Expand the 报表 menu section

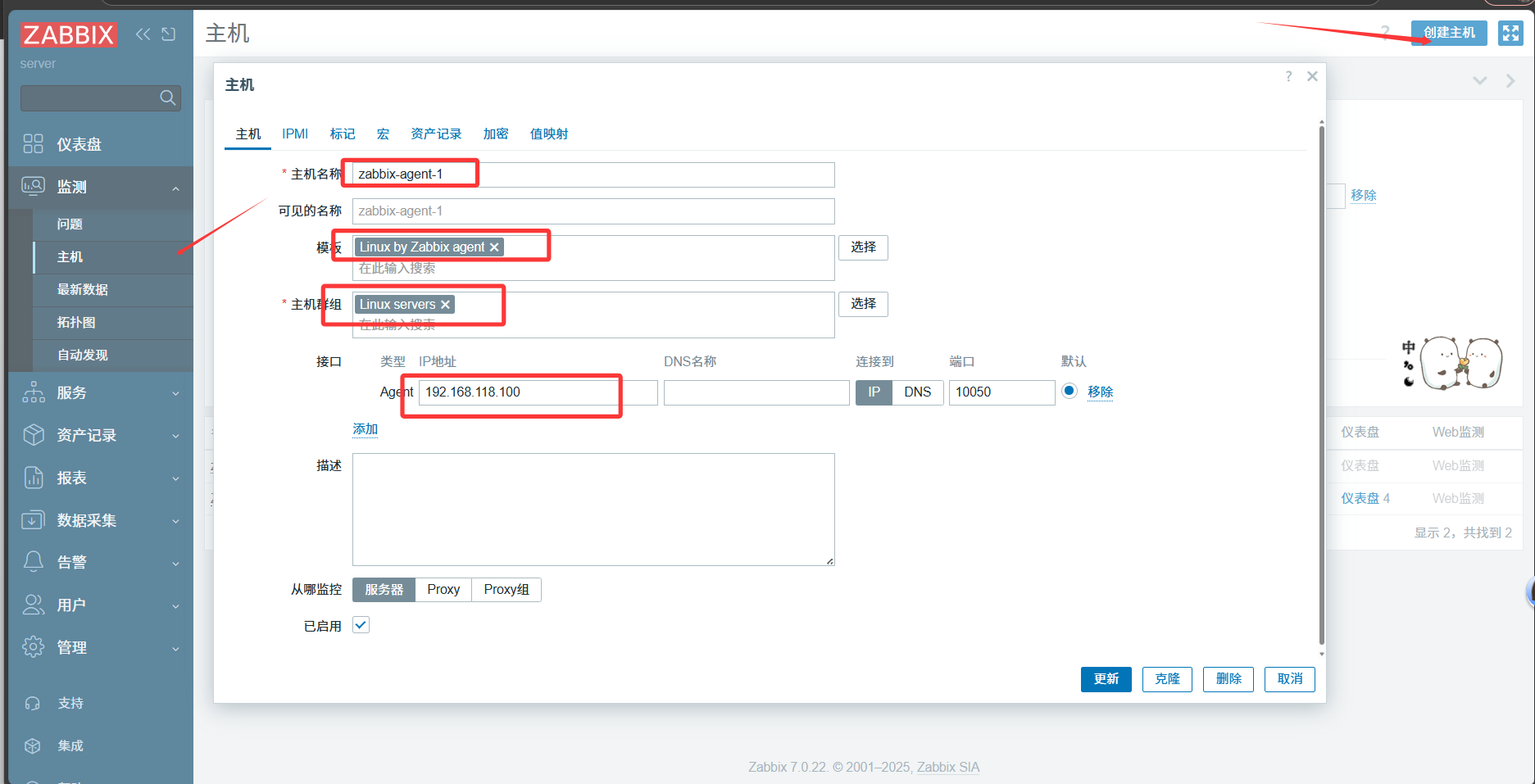click(175, 479)
